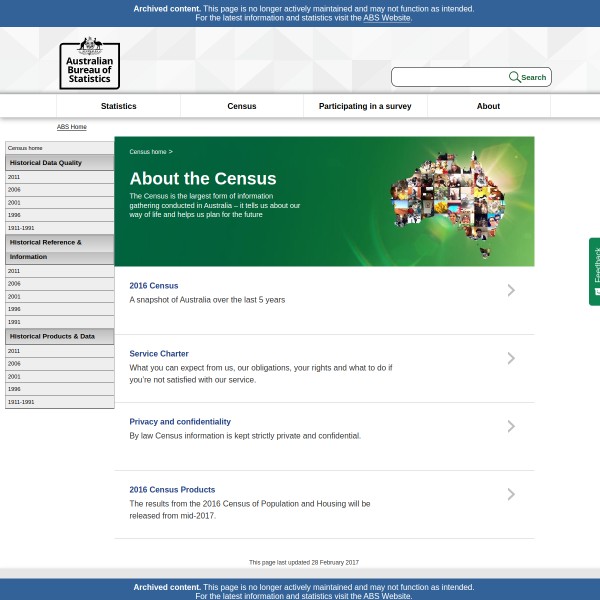Image resolution: width=600 pixels, height=600 pixels.
Task: Select 2011 under Historical Data Quality
Action: coord(14,177)
